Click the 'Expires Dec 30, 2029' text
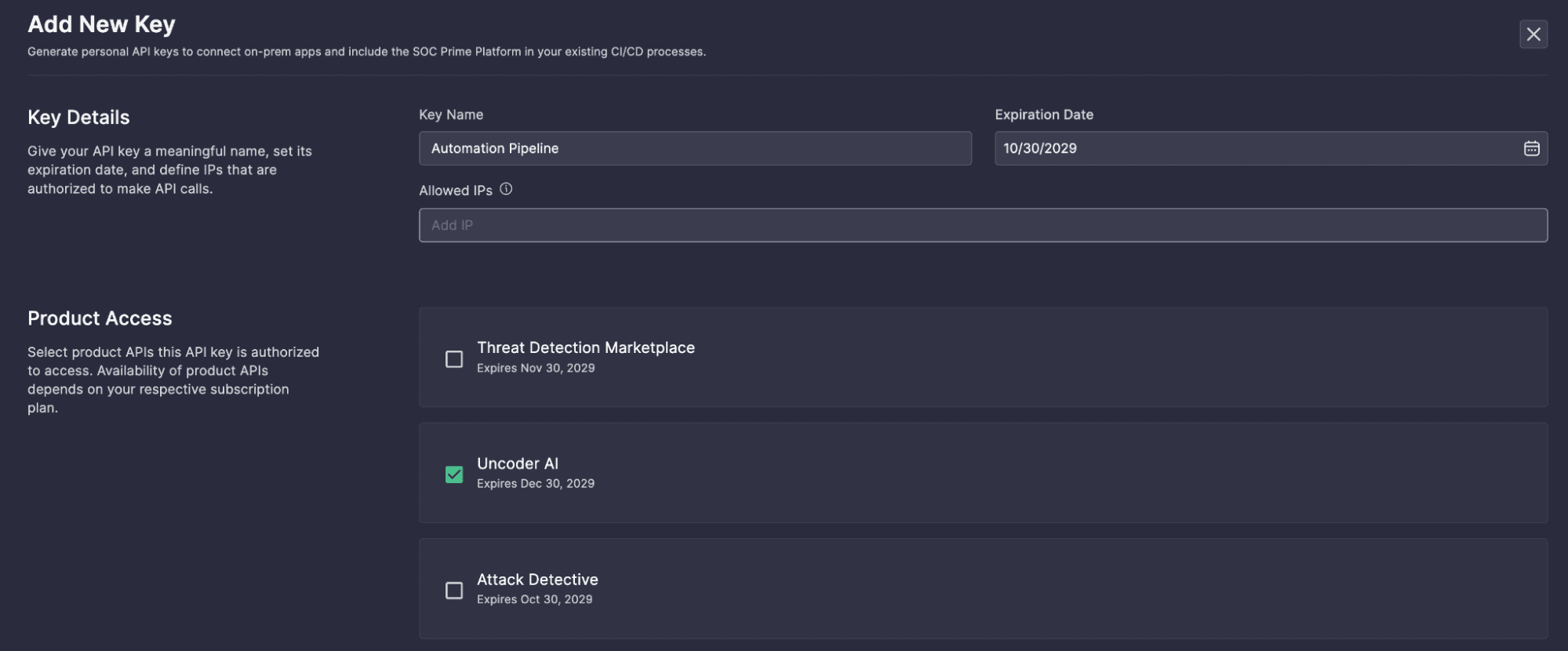The width and height of the screenshot is (1568, 651). click(535, 484)
